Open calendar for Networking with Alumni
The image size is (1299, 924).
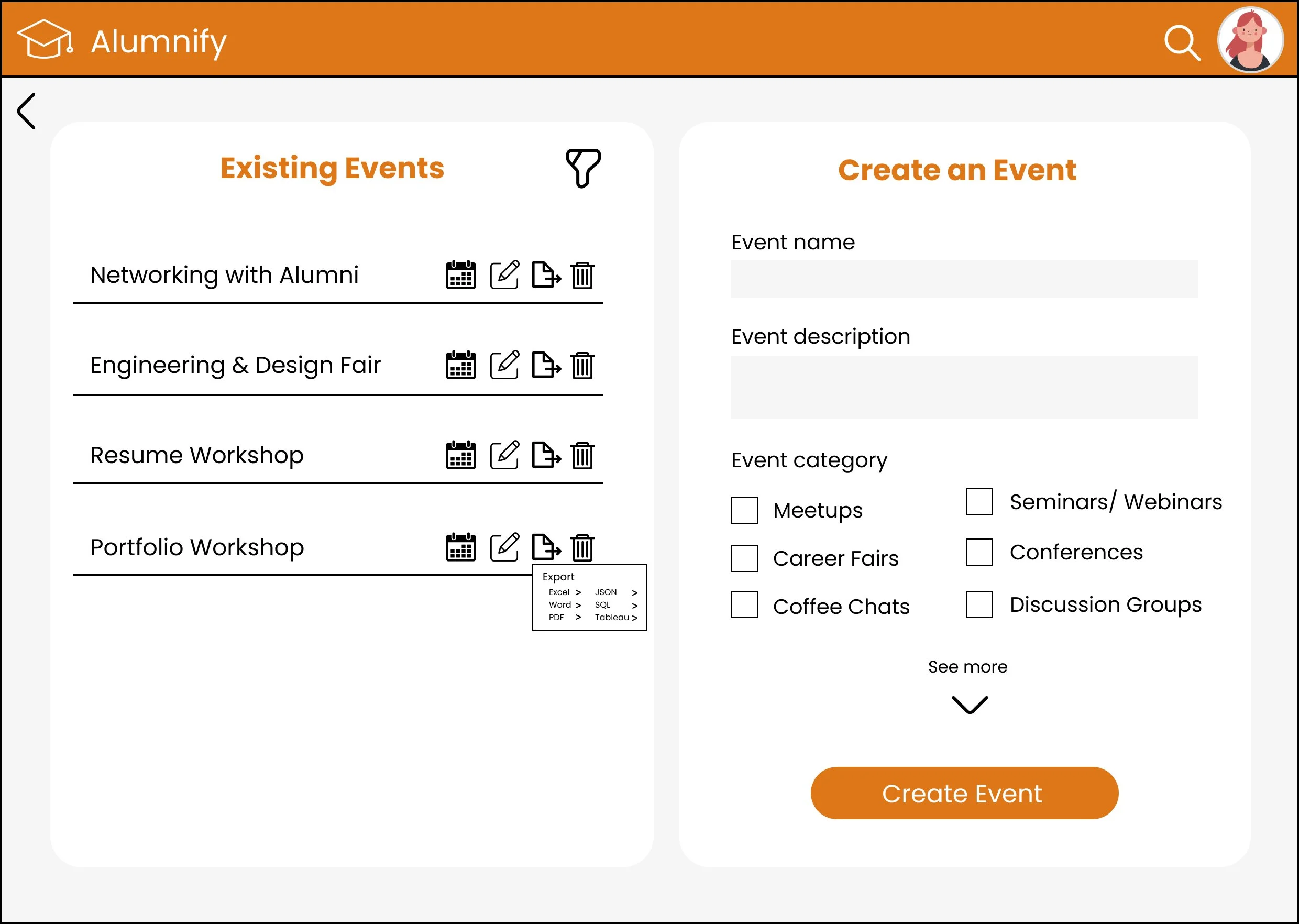coord(460,275)
